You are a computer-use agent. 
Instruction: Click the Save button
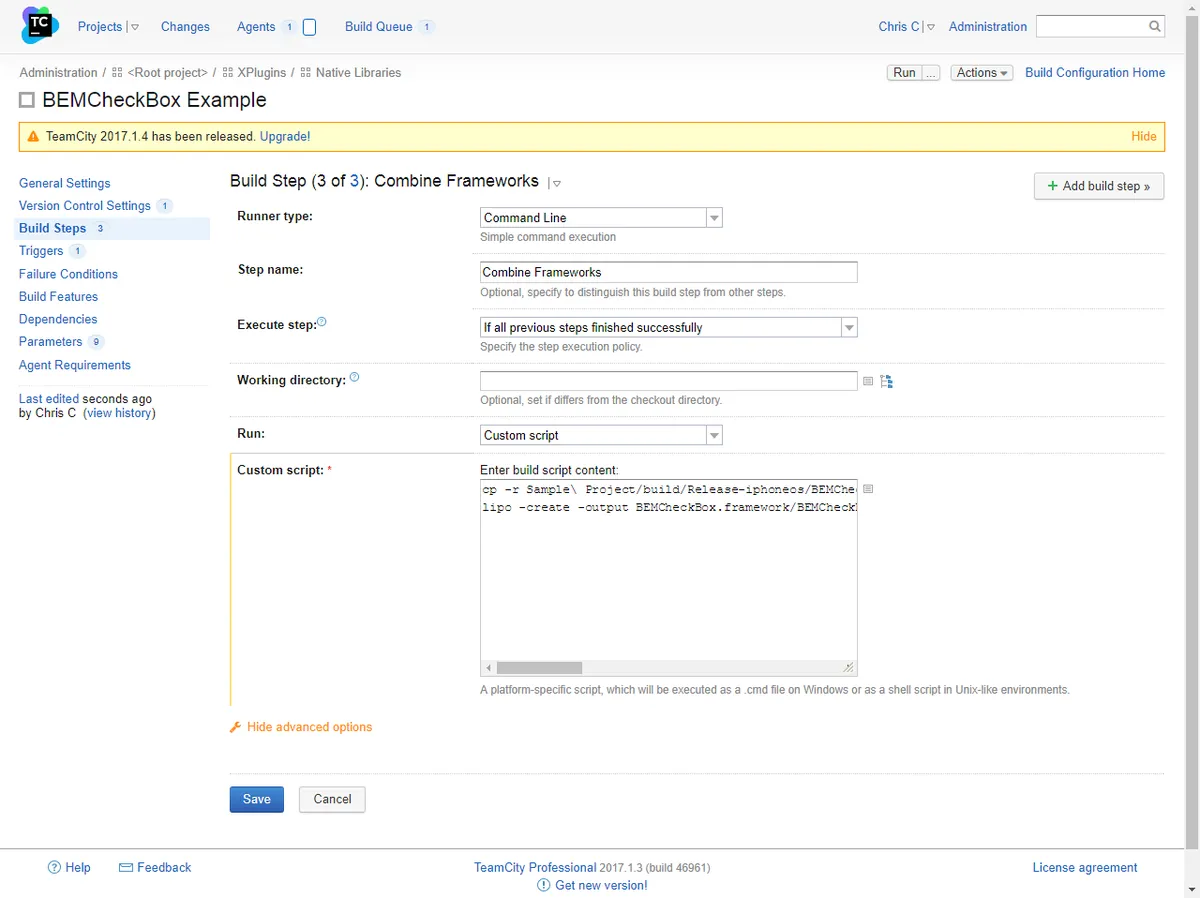point(257,799)
